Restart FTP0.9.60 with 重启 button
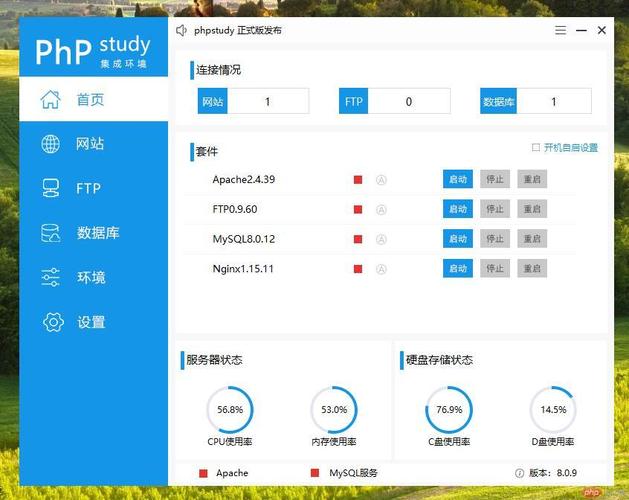The height and width of the screenshot is (500, 629). (x=532, y=209)
